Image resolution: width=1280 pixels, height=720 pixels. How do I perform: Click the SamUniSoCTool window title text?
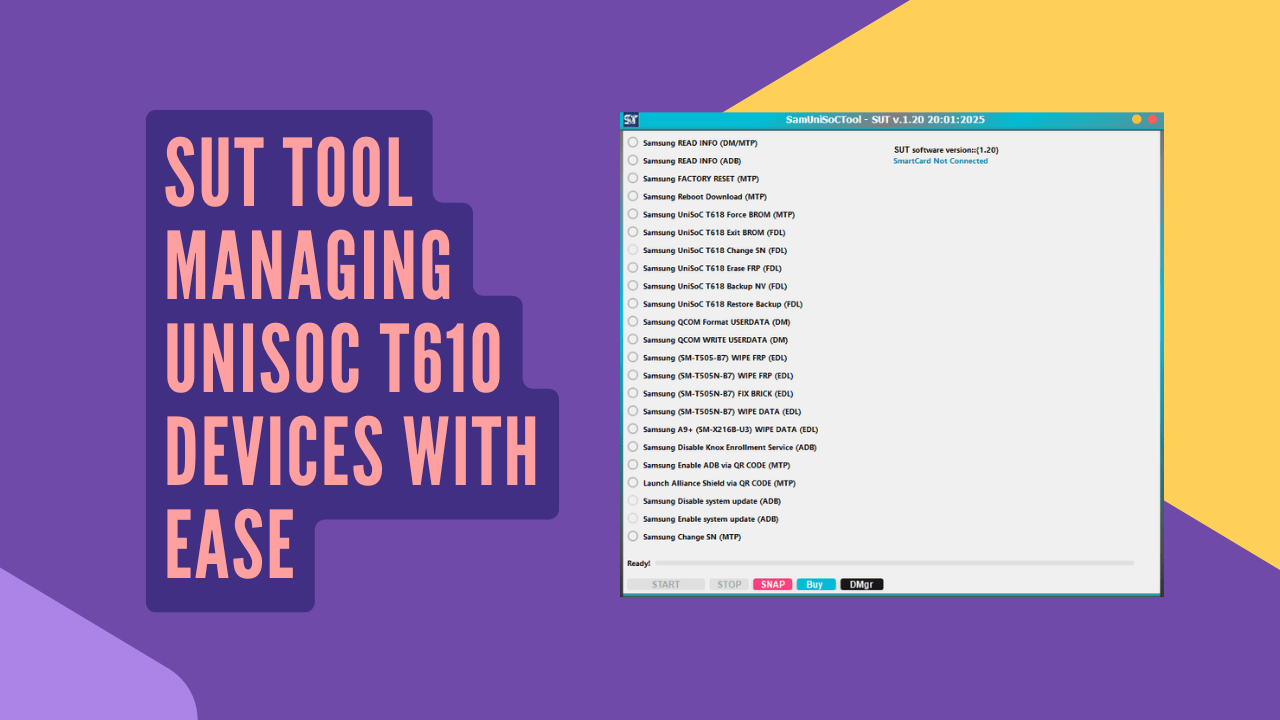click(x=885, y=120)
